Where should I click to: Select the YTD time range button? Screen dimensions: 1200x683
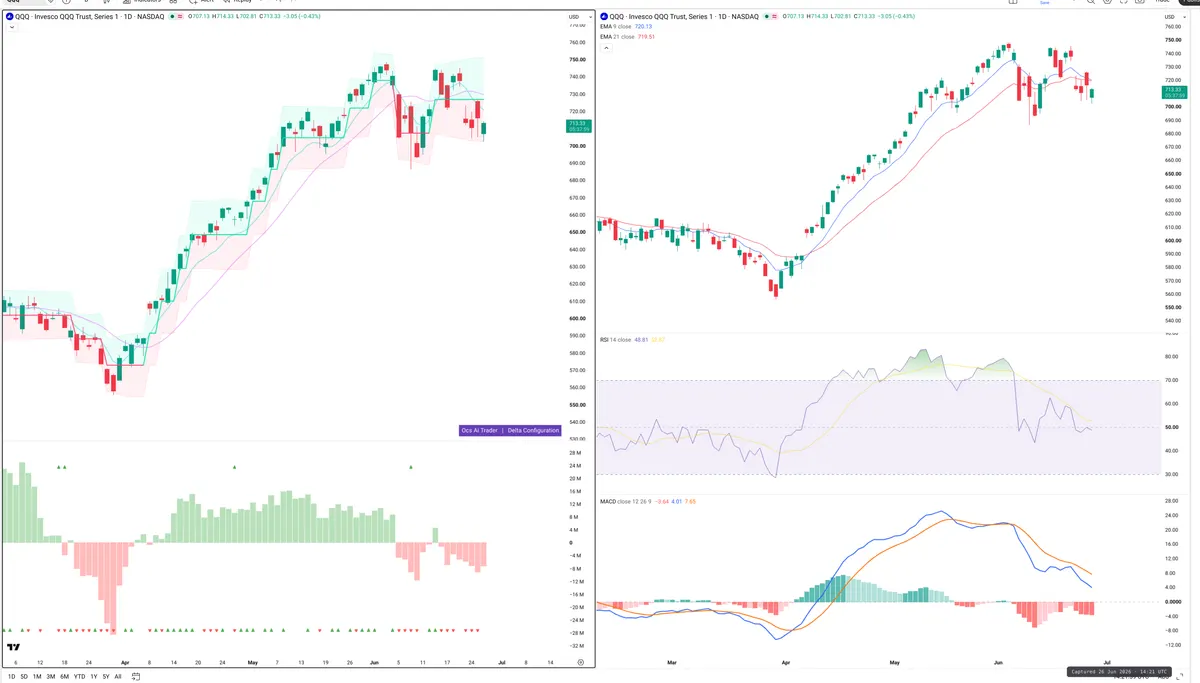(79, 676)
